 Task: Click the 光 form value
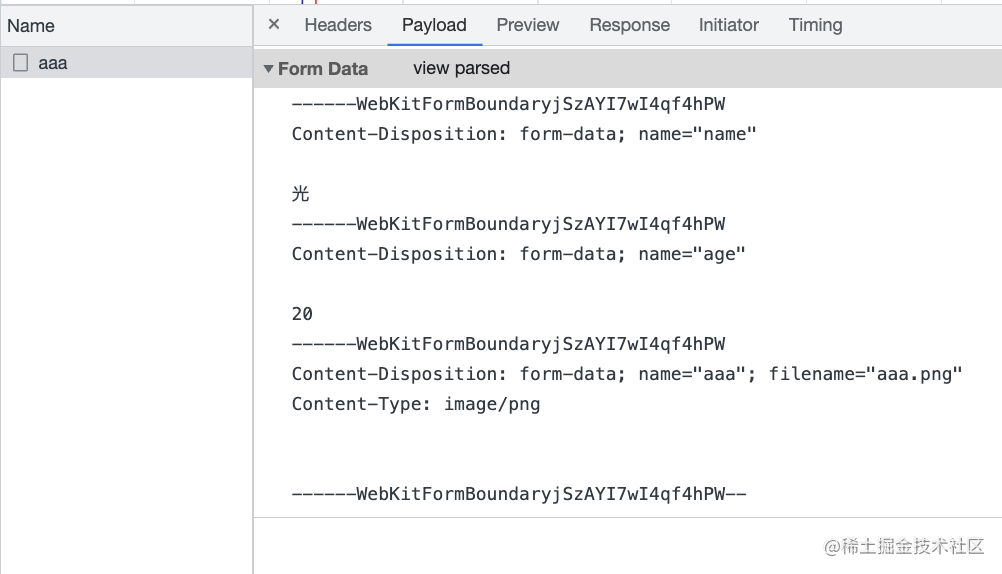coord(300,194)
